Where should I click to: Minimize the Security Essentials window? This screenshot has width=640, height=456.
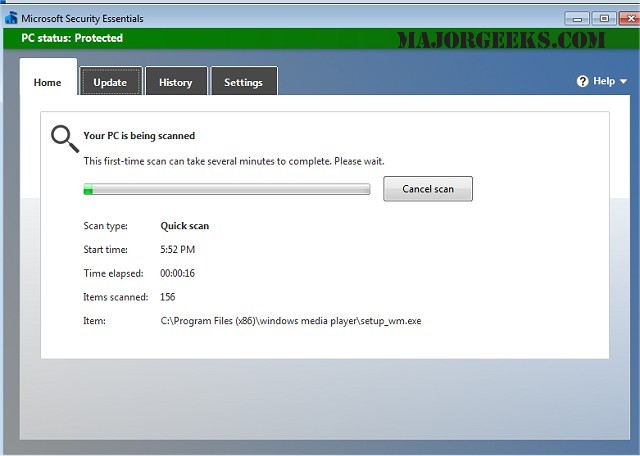tap(577, 19)
